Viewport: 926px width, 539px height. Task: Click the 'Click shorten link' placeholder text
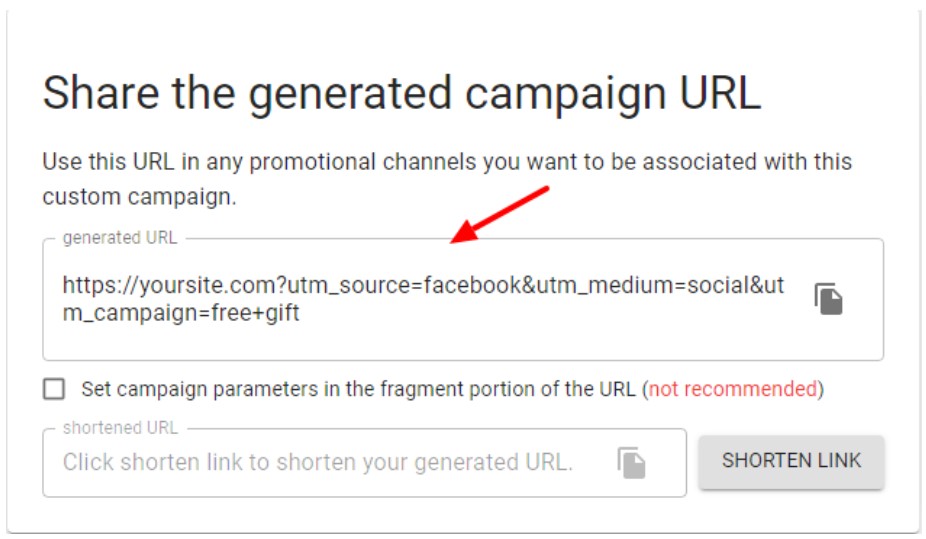click(x=317, y=462)
